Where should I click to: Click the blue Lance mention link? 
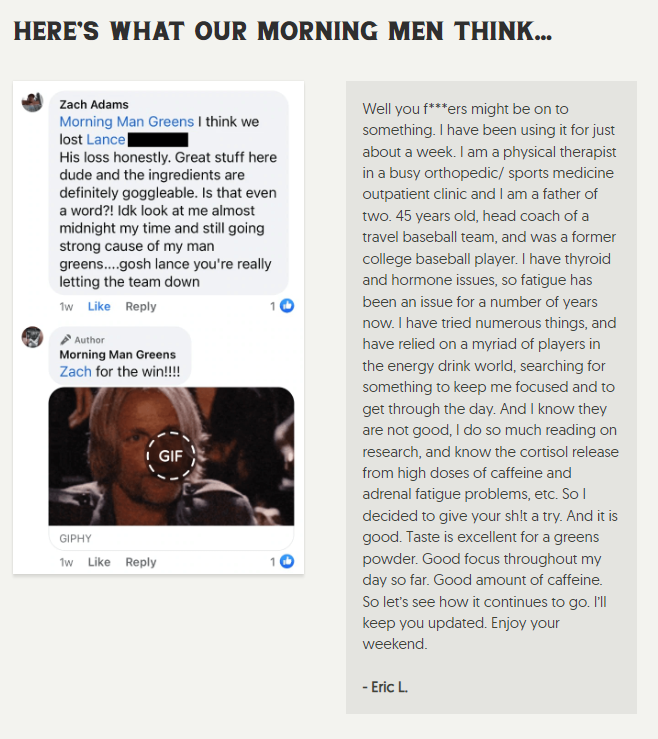(106, 140)
